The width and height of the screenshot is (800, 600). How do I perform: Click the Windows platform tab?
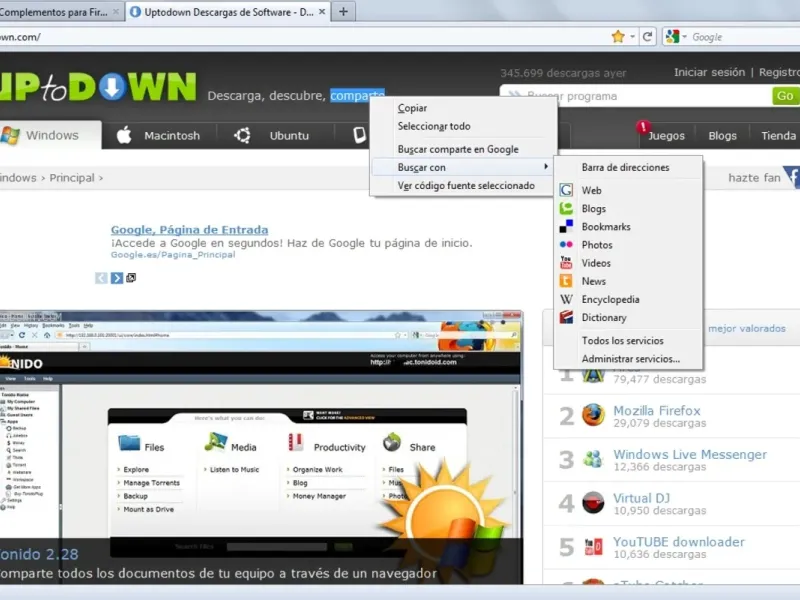[51, 135]
